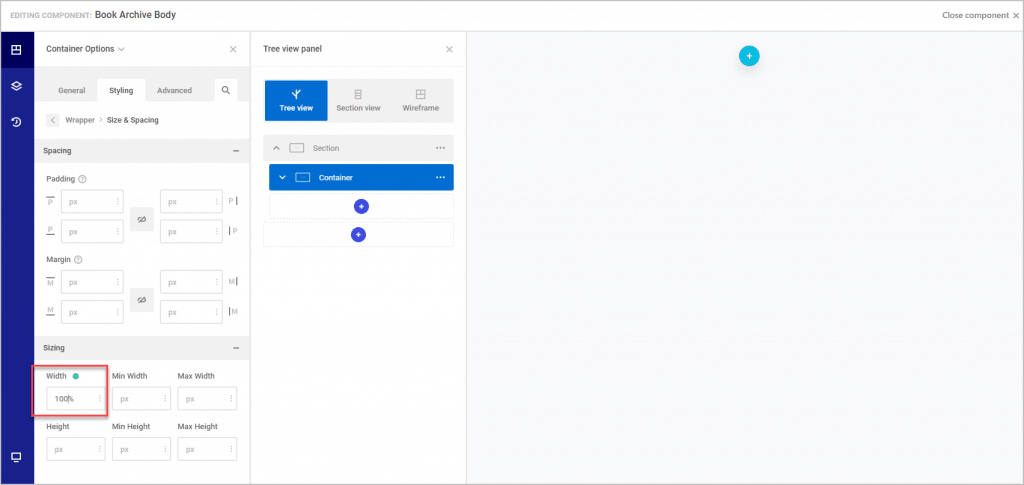Click the blue plus button on canvas
Image resolution: width=1024 pixels, height=485 pixels.
pos(749,56)
